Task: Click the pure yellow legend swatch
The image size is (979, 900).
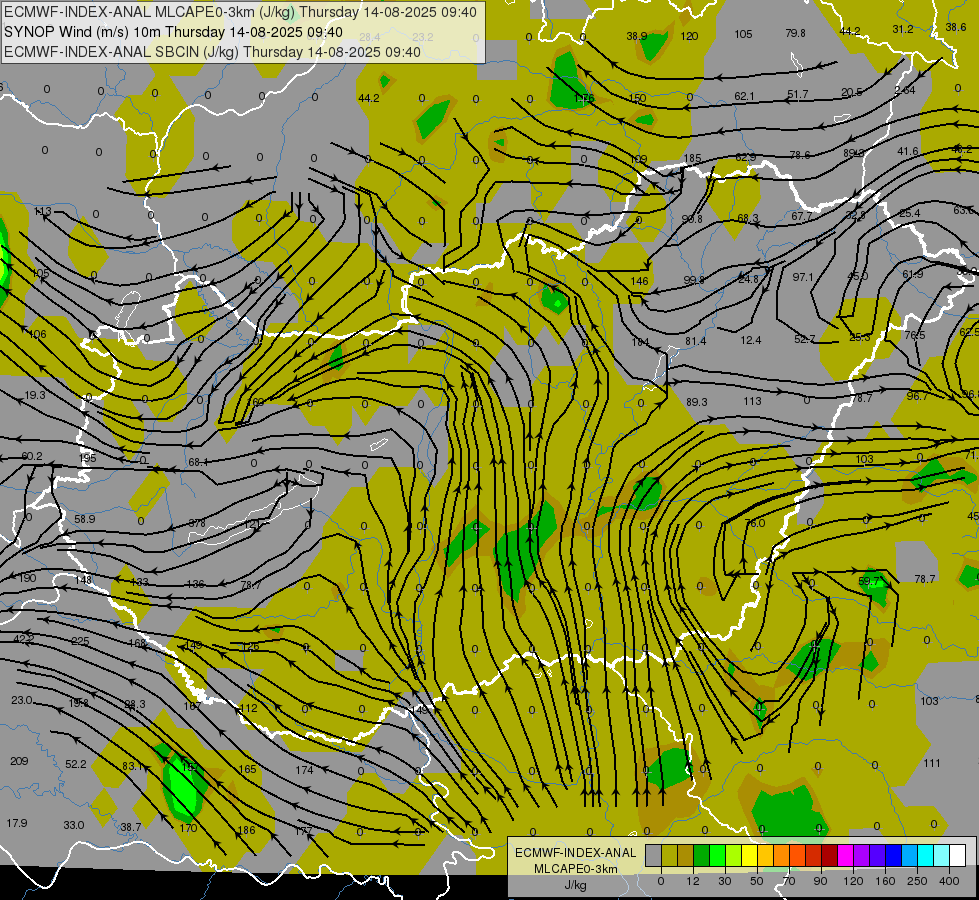Action: (x=750, y=856)
